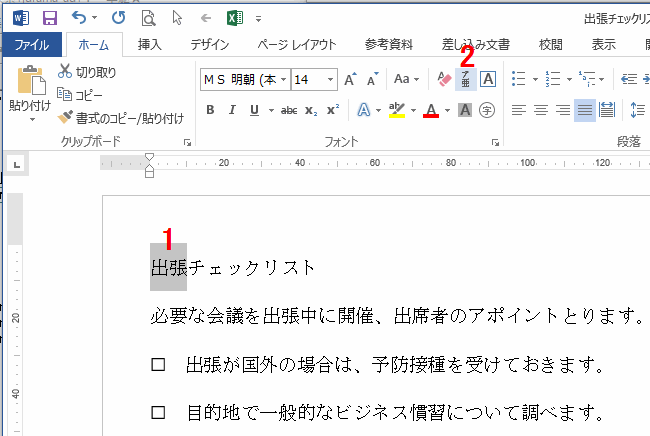The width and height of the screenshot is (650, 436).
Task: Switch to the 挿入 tab
Action: 149,45
